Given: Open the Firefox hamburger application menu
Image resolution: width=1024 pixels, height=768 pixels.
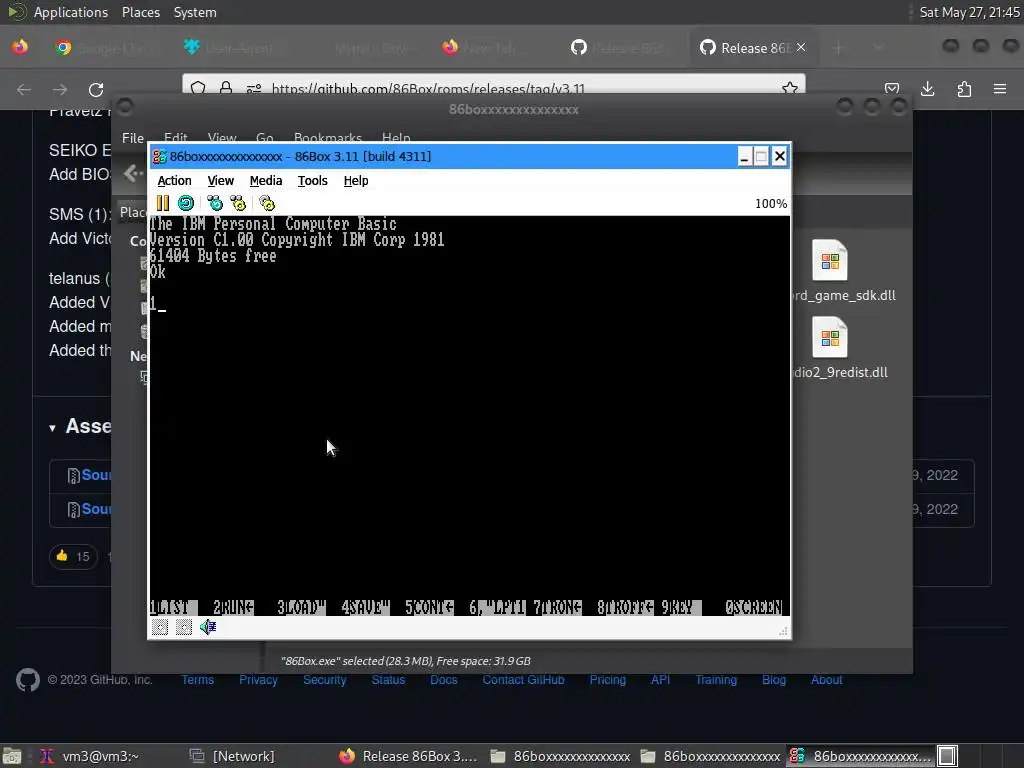Looking at the screenshot, I should coord(1000,89).
